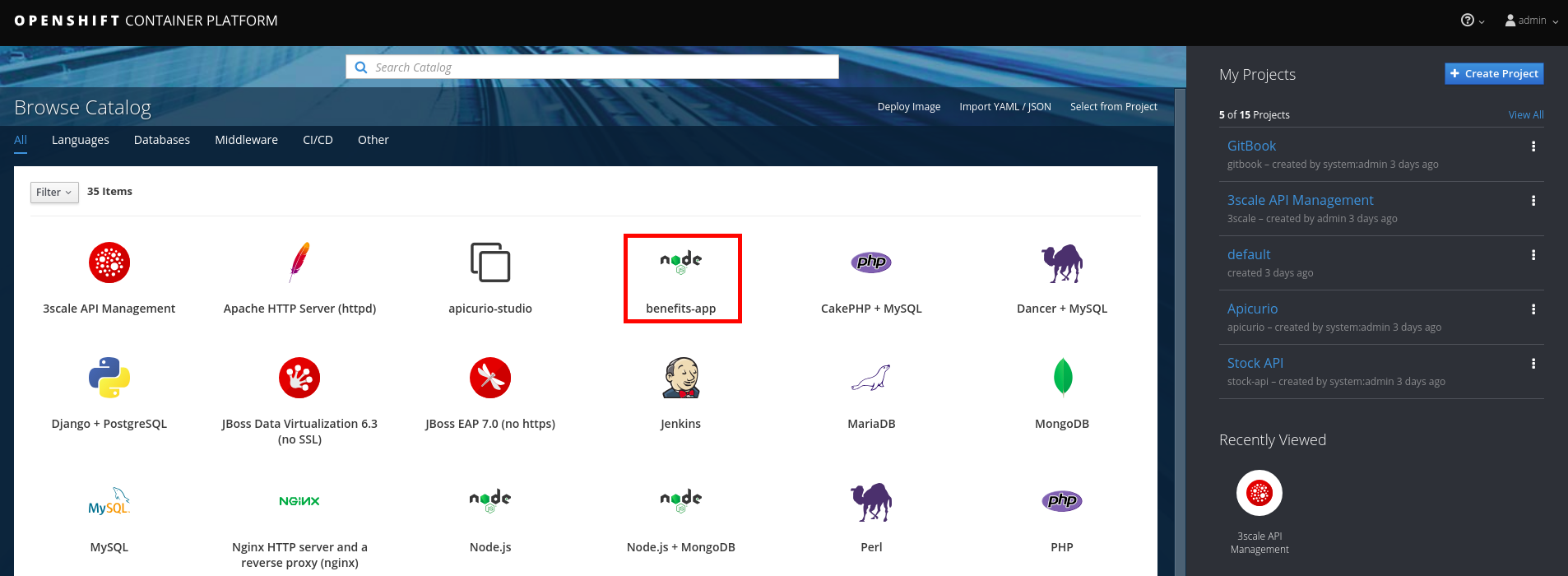Open recently viewed 3scale API Management thumbnail
This screenshot has width=1568, height=576.
1260,494
